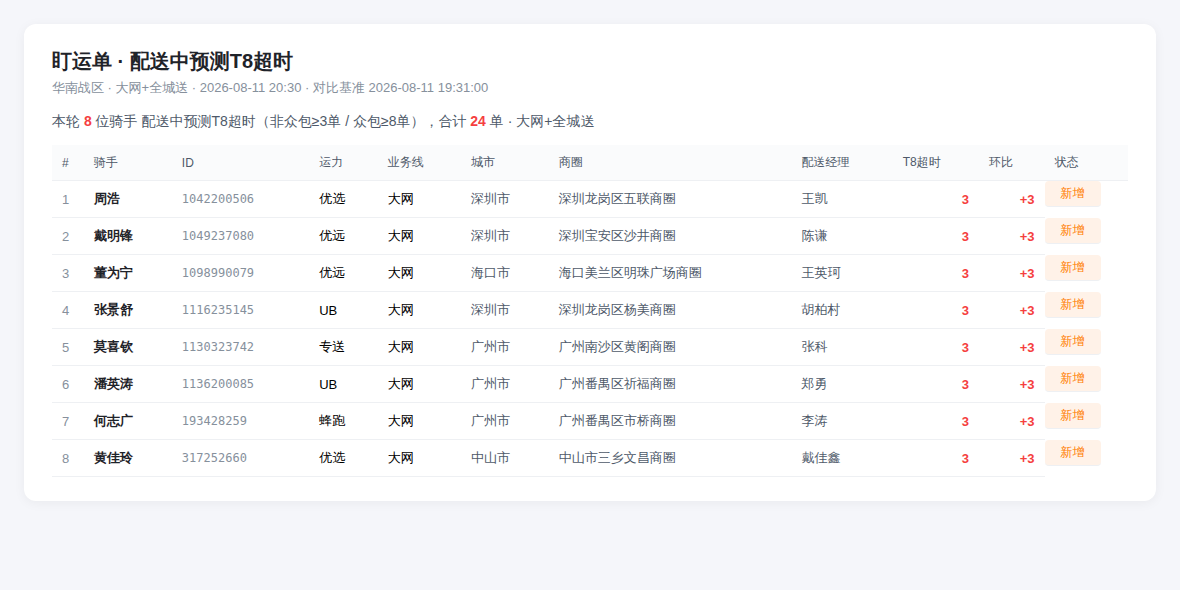Click the 骑手 column header
Screen dimensions: 1180x590
(105, 163)
